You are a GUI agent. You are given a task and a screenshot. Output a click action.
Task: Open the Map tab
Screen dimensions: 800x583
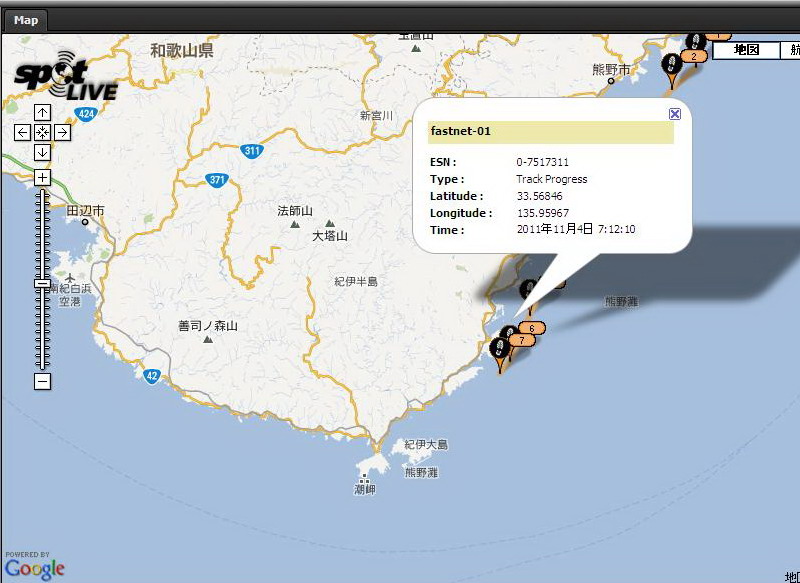26,20
